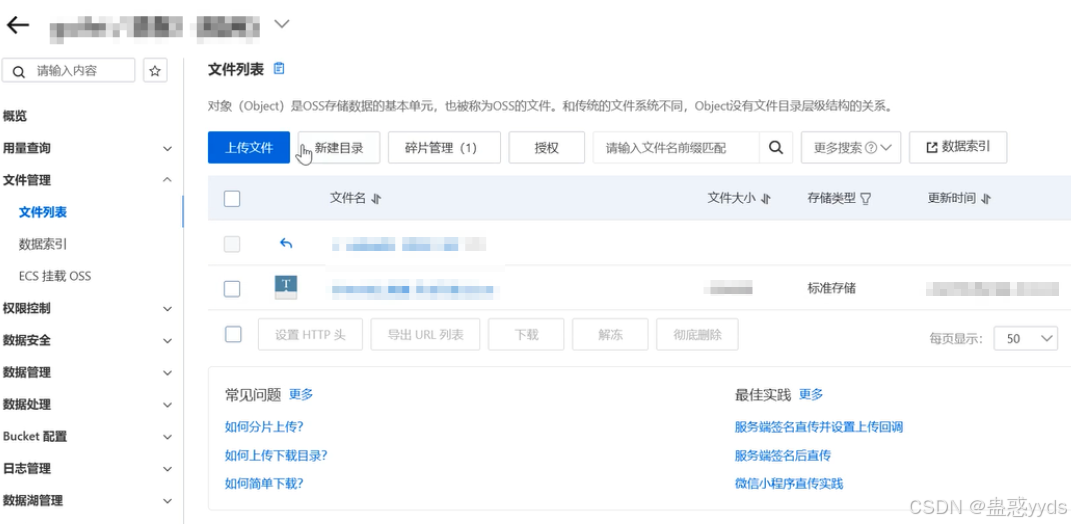Select ECS 挂载 OSS in sidebar

tap(55, 276)
